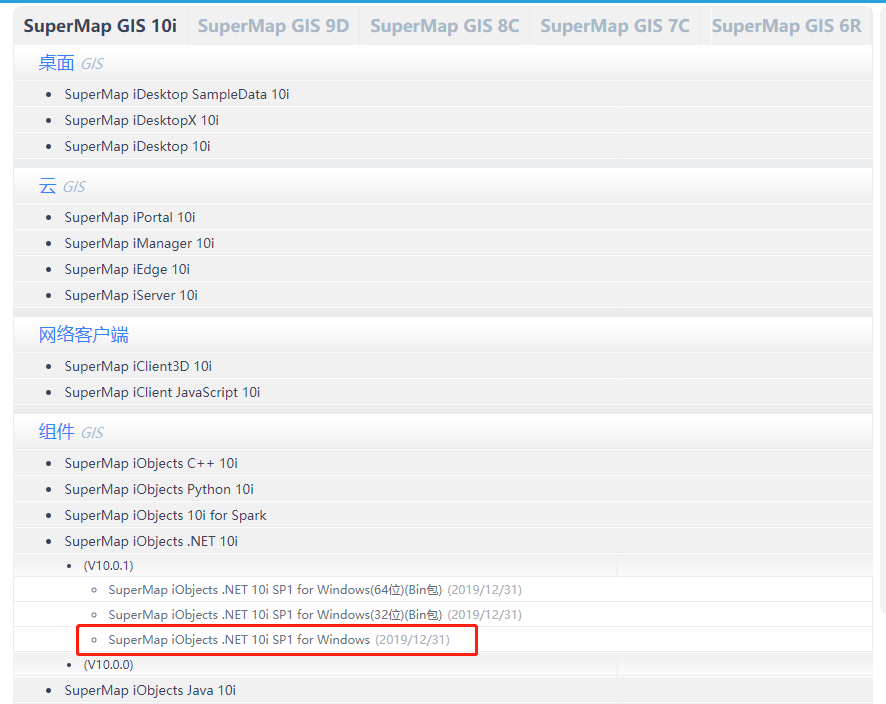Image resolution: width=886 pixels, height=704 pixels.
Task: View the SuperMap GIS 6R tab
Action: point(786,26)
